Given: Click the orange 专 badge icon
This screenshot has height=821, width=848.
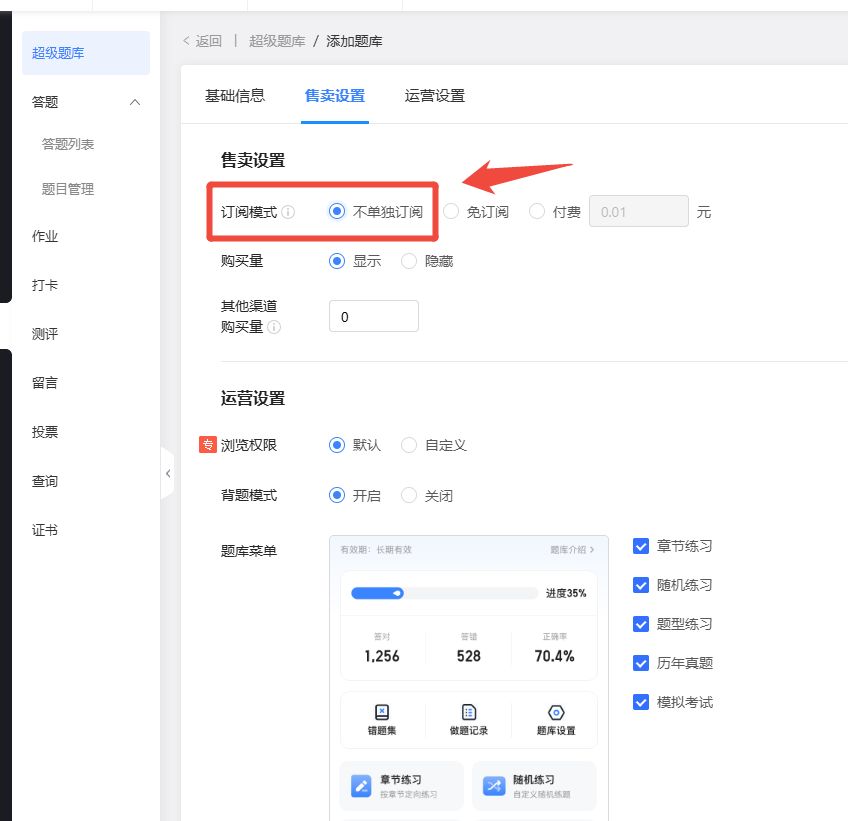Looking at the screenshot, I should pos(208,445).
